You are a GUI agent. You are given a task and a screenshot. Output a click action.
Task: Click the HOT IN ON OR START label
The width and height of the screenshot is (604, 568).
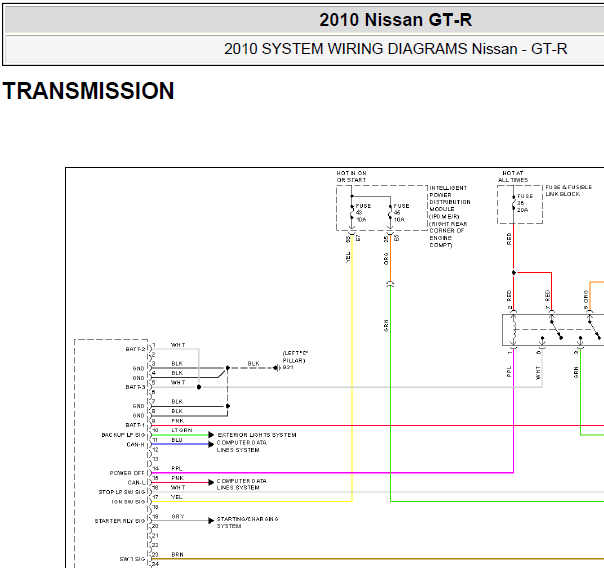coord(352,176)
